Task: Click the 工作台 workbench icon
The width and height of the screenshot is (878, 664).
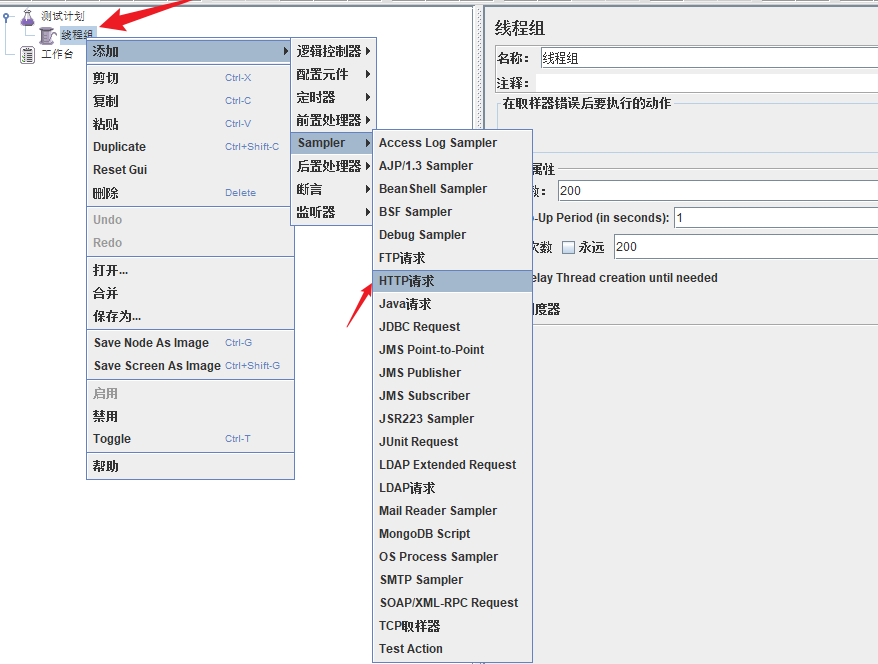Action: click(x=27, y=54)
